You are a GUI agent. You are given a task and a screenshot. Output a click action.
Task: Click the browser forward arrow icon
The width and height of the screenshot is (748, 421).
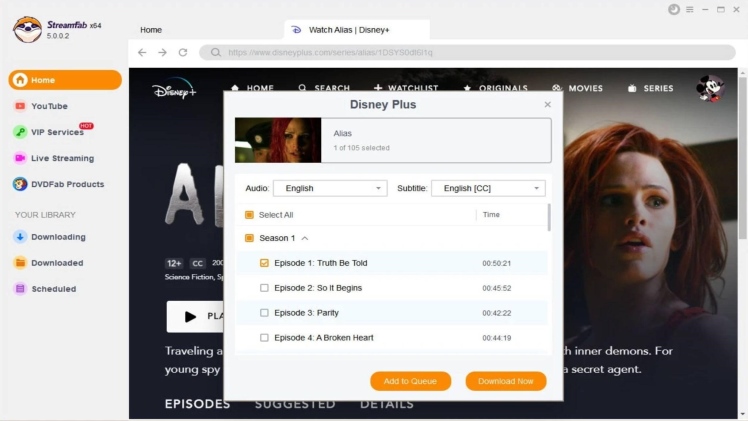pyautogui.click(x=162, y=52)
